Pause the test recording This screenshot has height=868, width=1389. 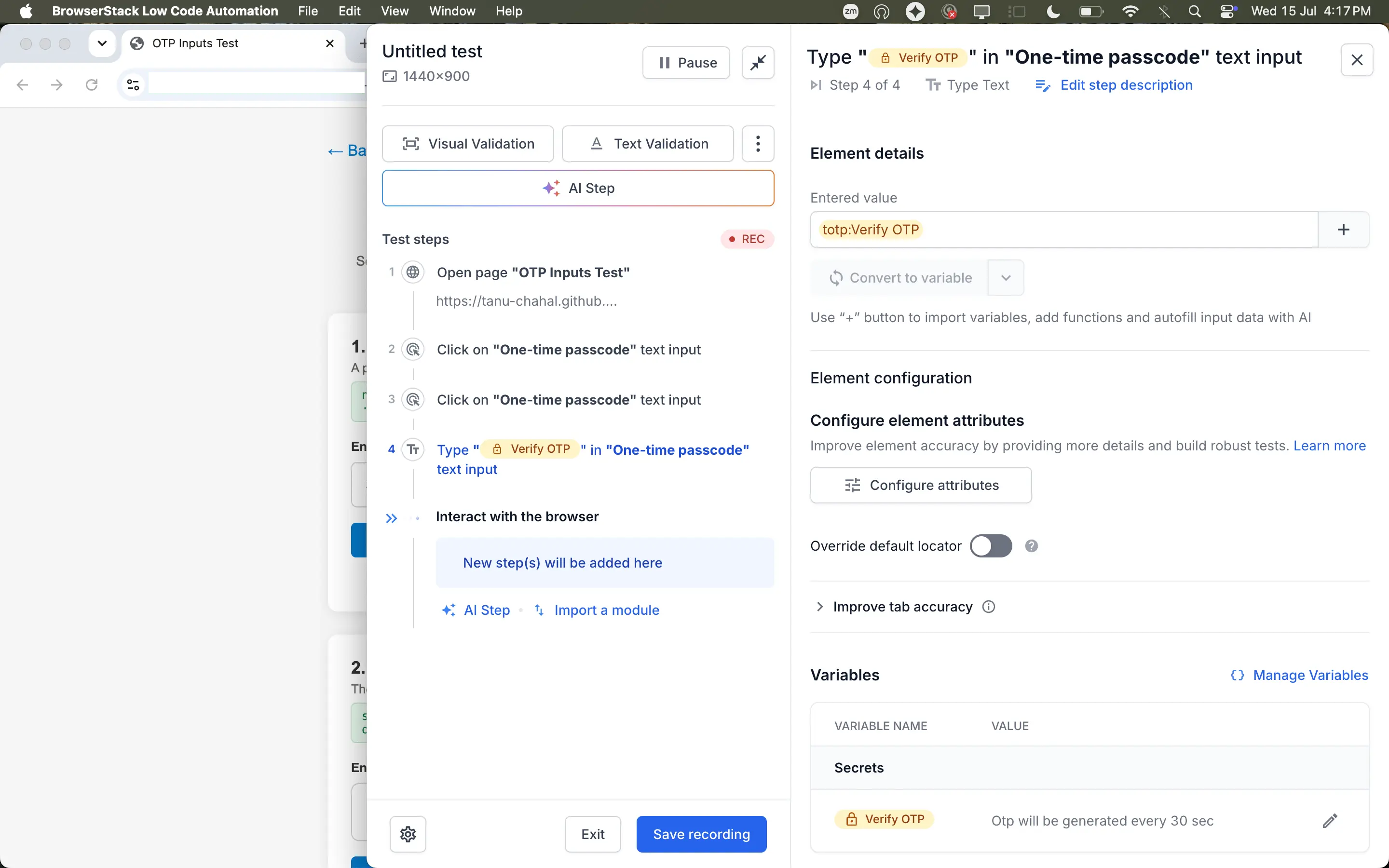[686, 63]
